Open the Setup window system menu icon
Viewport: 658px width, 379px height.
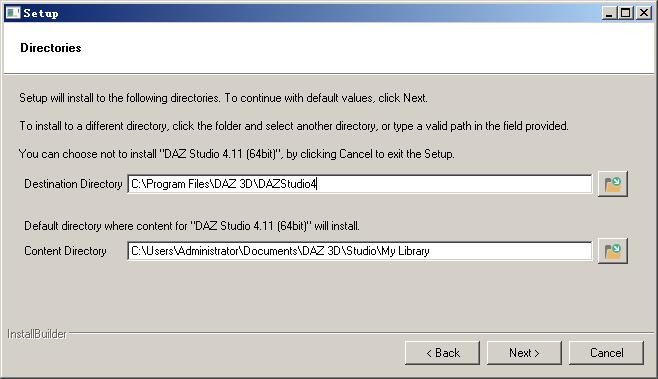[x=13, y=13]
